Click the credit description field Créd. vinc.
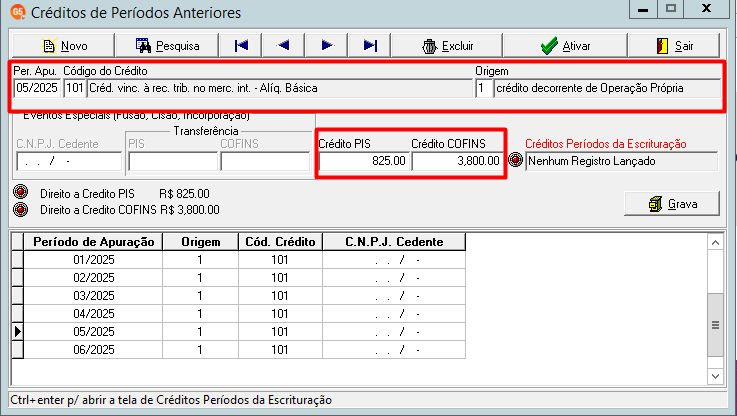Image resolution: width=737 pixels, height=416 pixels. point(280,88)
